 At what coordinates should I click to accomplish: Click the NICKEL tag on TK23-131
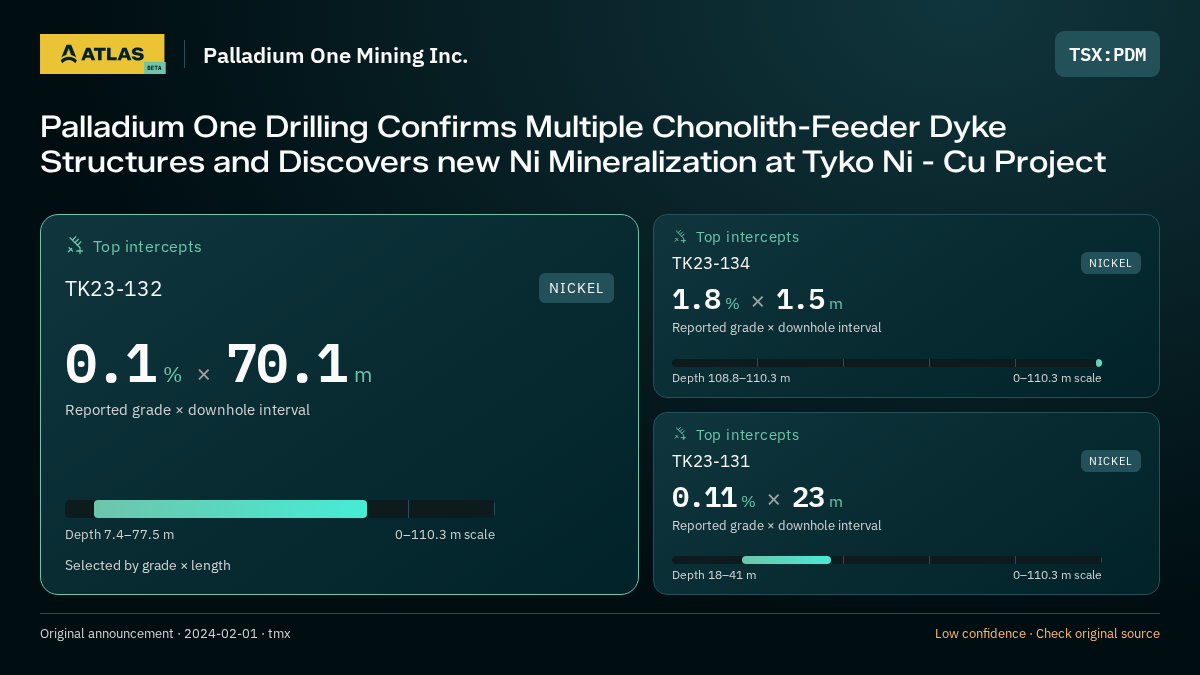pos(1110,461)
